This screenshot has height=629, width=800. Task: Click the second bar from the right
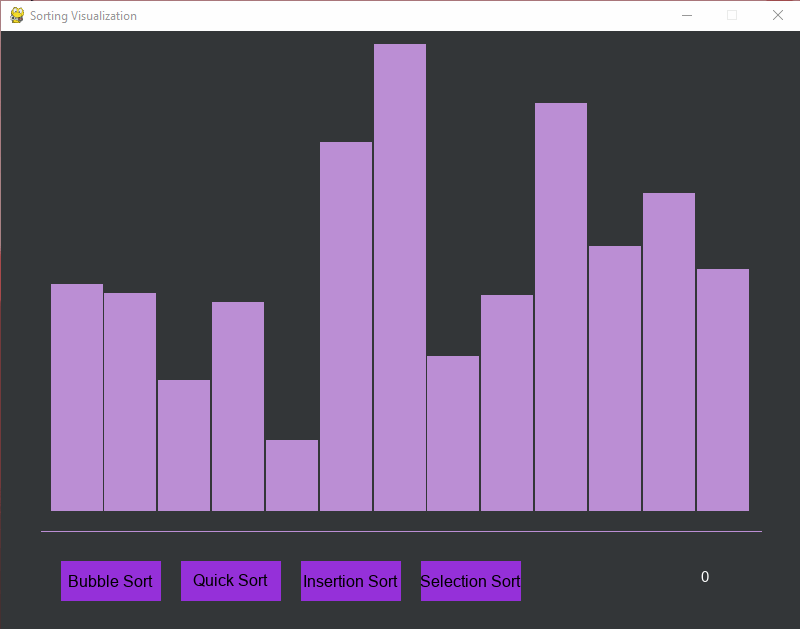pyautogui.click(x=669, y=351)
